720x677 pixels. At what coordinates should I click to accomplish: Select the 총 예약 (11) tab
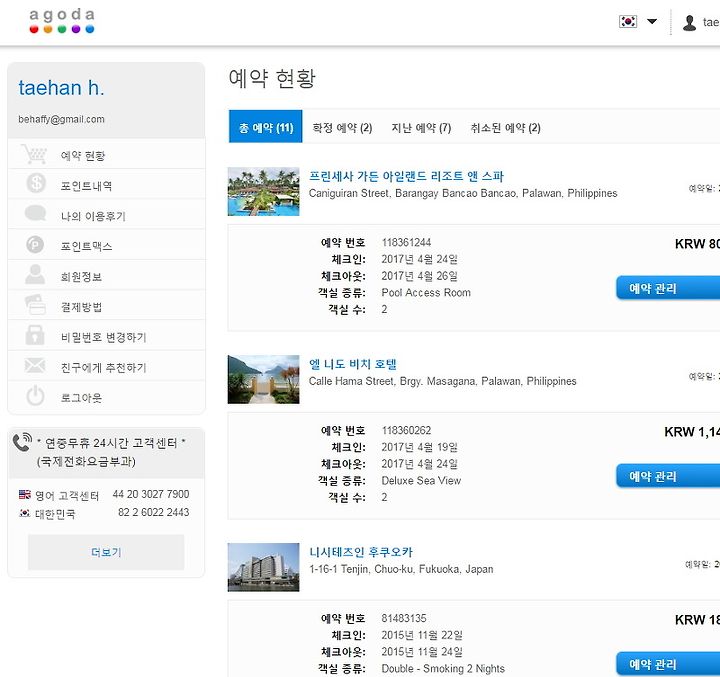click(265, 127)
